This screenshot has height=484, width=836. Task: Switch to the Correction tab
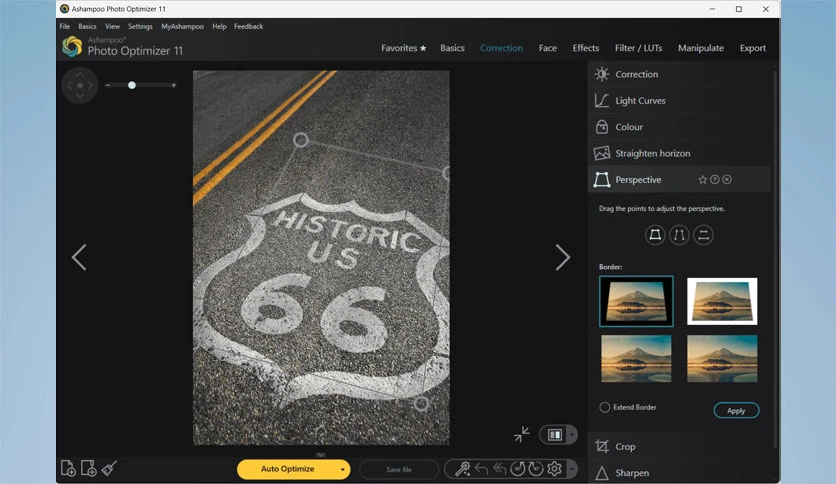[501, 48]
